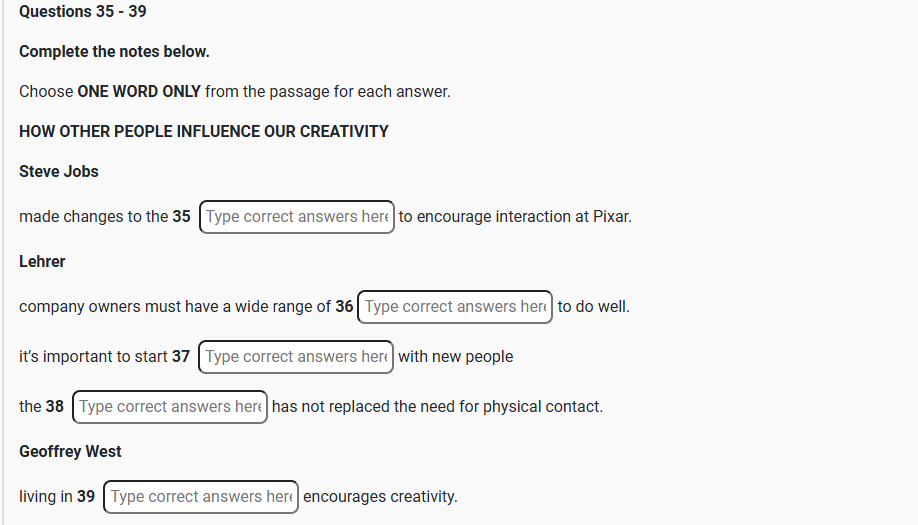
Task: Click the answer field for question 36
Action: point(455,307)
